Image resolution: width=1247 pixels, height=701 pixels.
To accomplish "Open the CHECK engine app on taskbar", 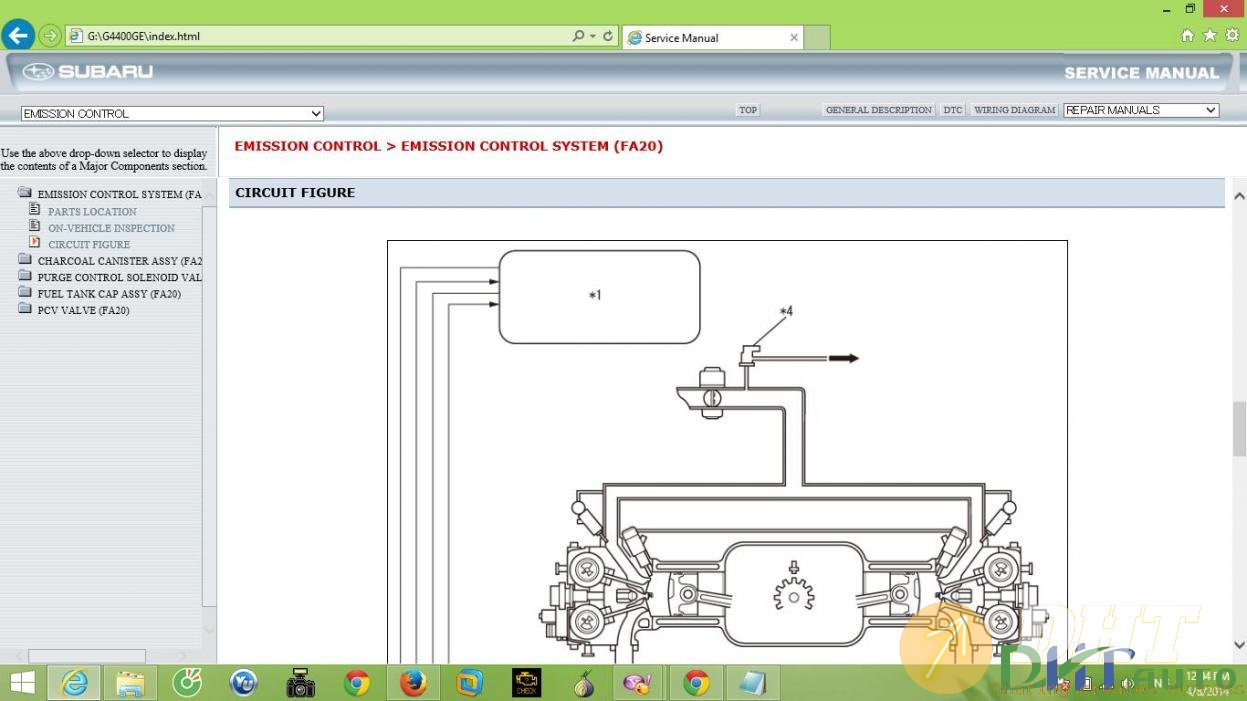I will [x=526, y=683].
